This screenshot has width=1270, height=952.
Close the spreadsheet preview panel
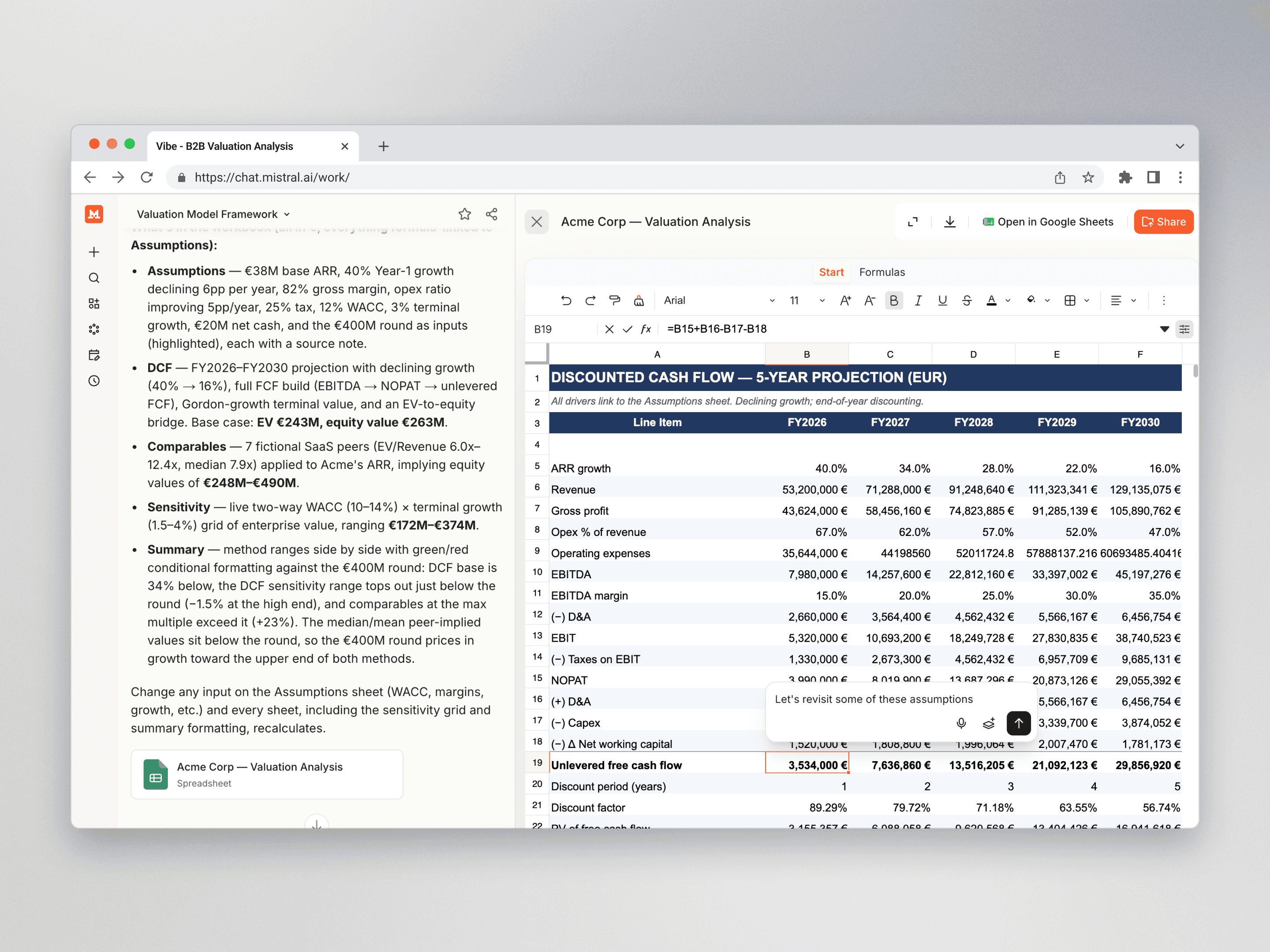click(x=537, y=222)
